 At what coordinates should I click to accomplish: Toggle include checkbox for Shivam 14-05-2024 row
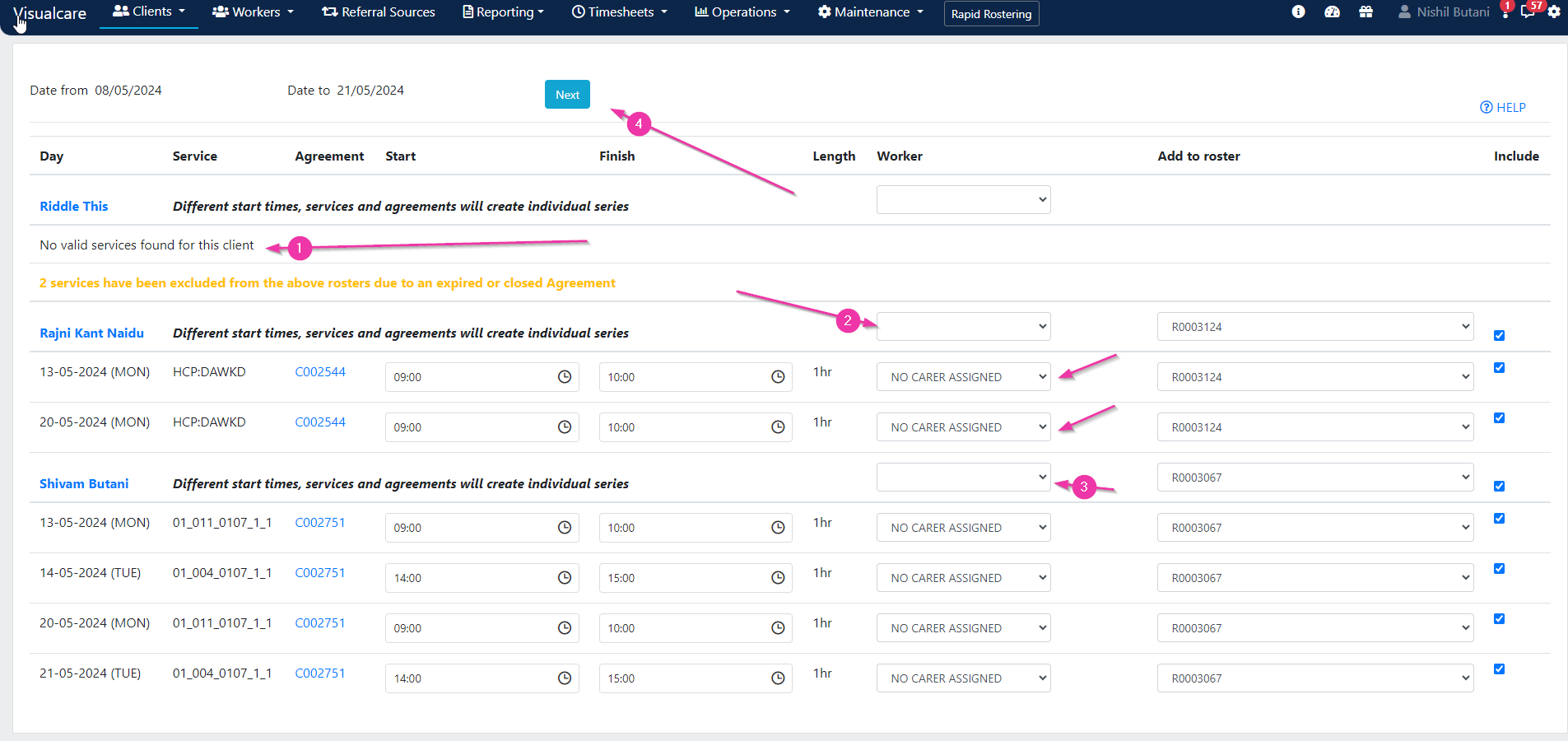pos(1499,569)
